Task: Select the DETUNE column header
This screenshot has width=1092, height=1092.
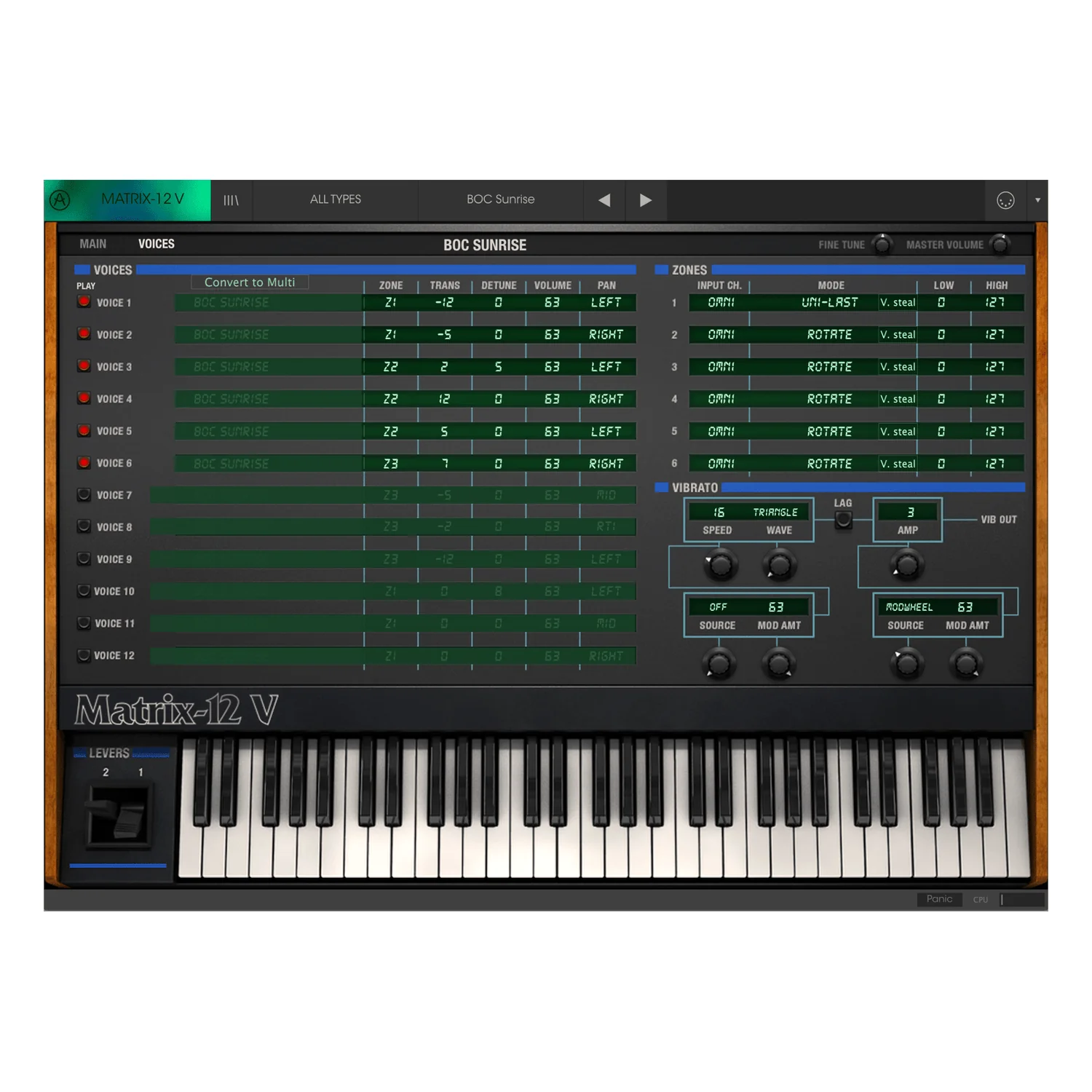Action: pyautogui.click(x=499, y=285)
